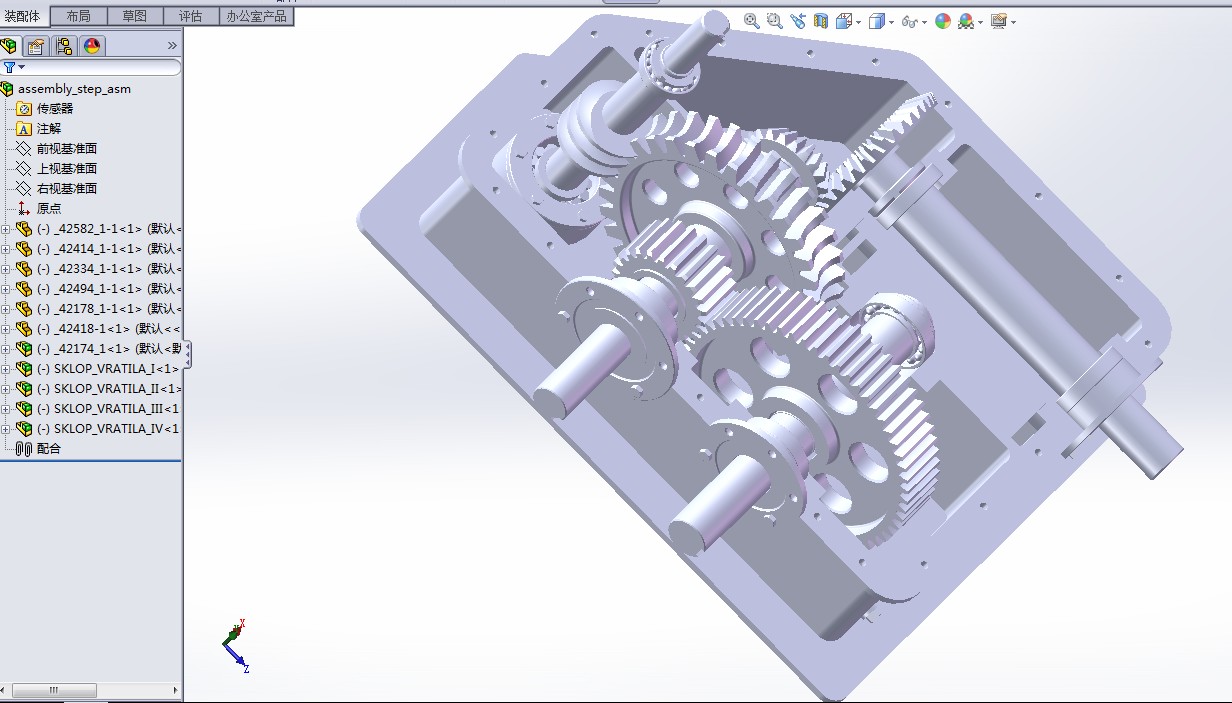The width and height of the screenshot is (1232, 703).
Task: Click 上视基准面 plane icon
Action: tap(24, 168)
